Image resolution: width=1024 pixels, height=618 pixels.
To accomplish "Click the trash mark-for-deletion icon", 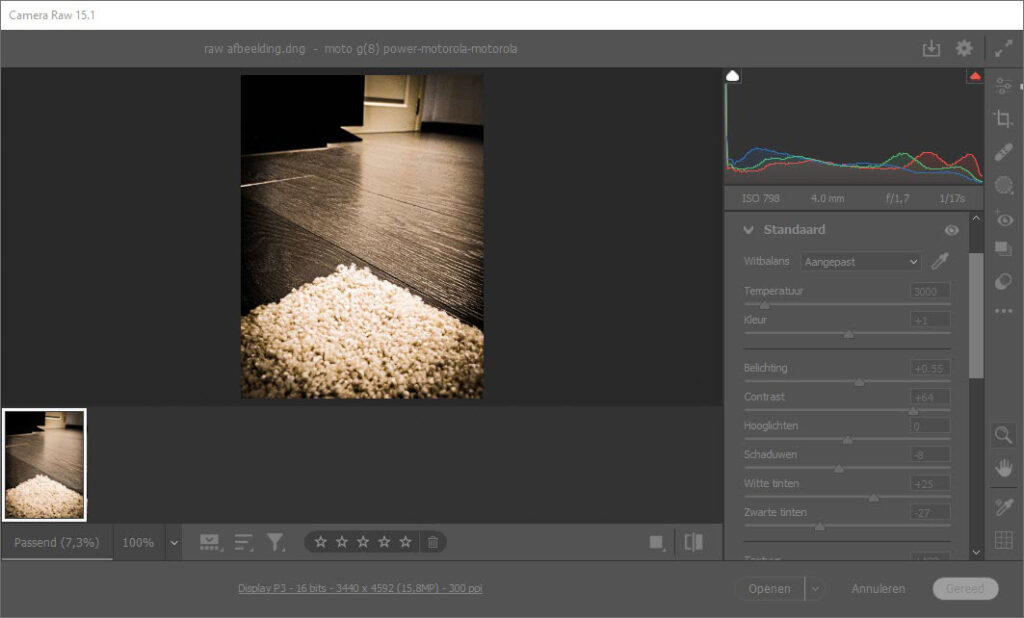I will click(x=432, y=542).
